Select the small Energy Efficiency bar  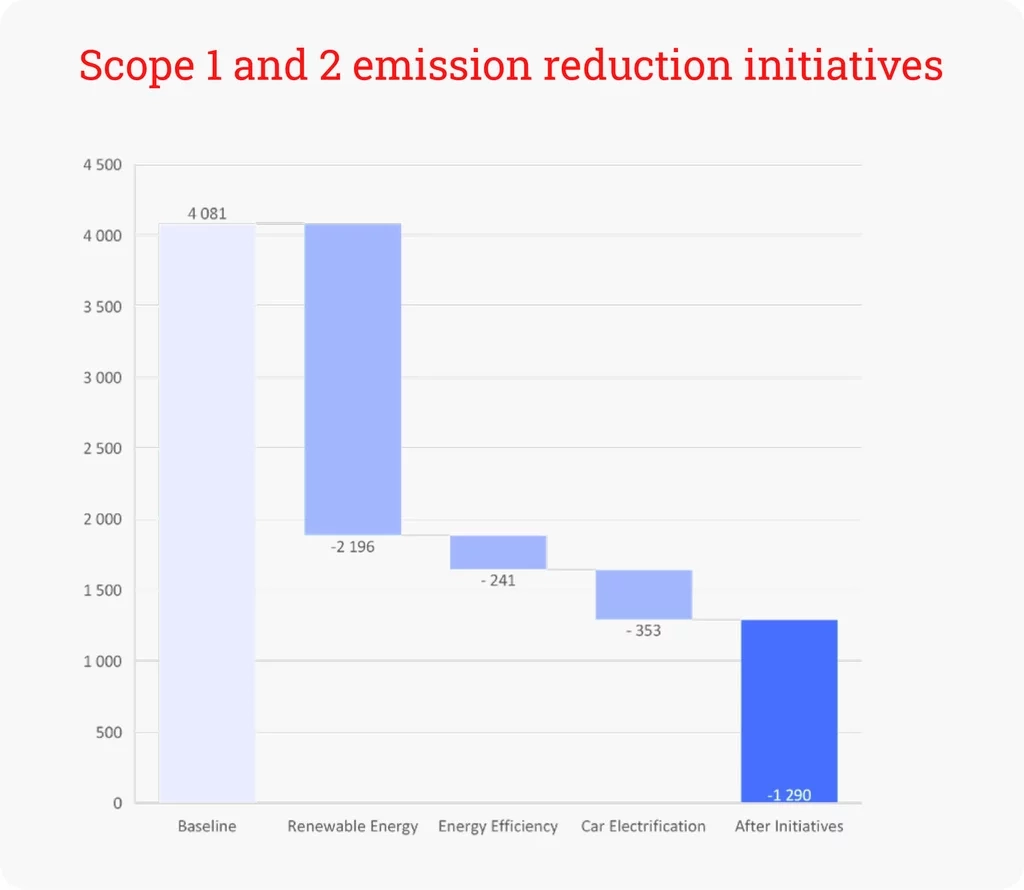[498, 552]
